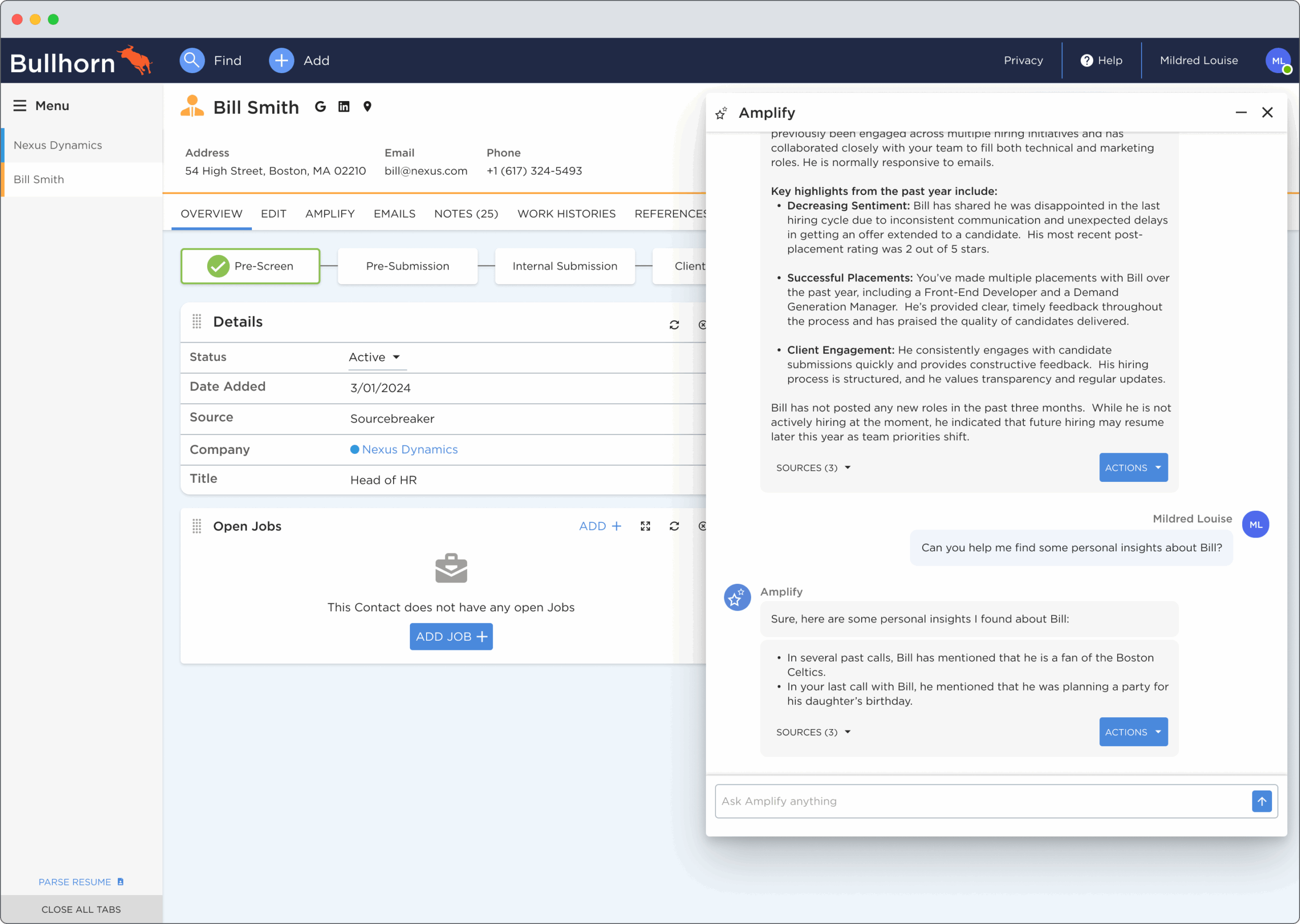The width and height of the screenshot is (1300, 924).
Task: Select the Pre-Submission stage
Action: (x=407, y=266)
